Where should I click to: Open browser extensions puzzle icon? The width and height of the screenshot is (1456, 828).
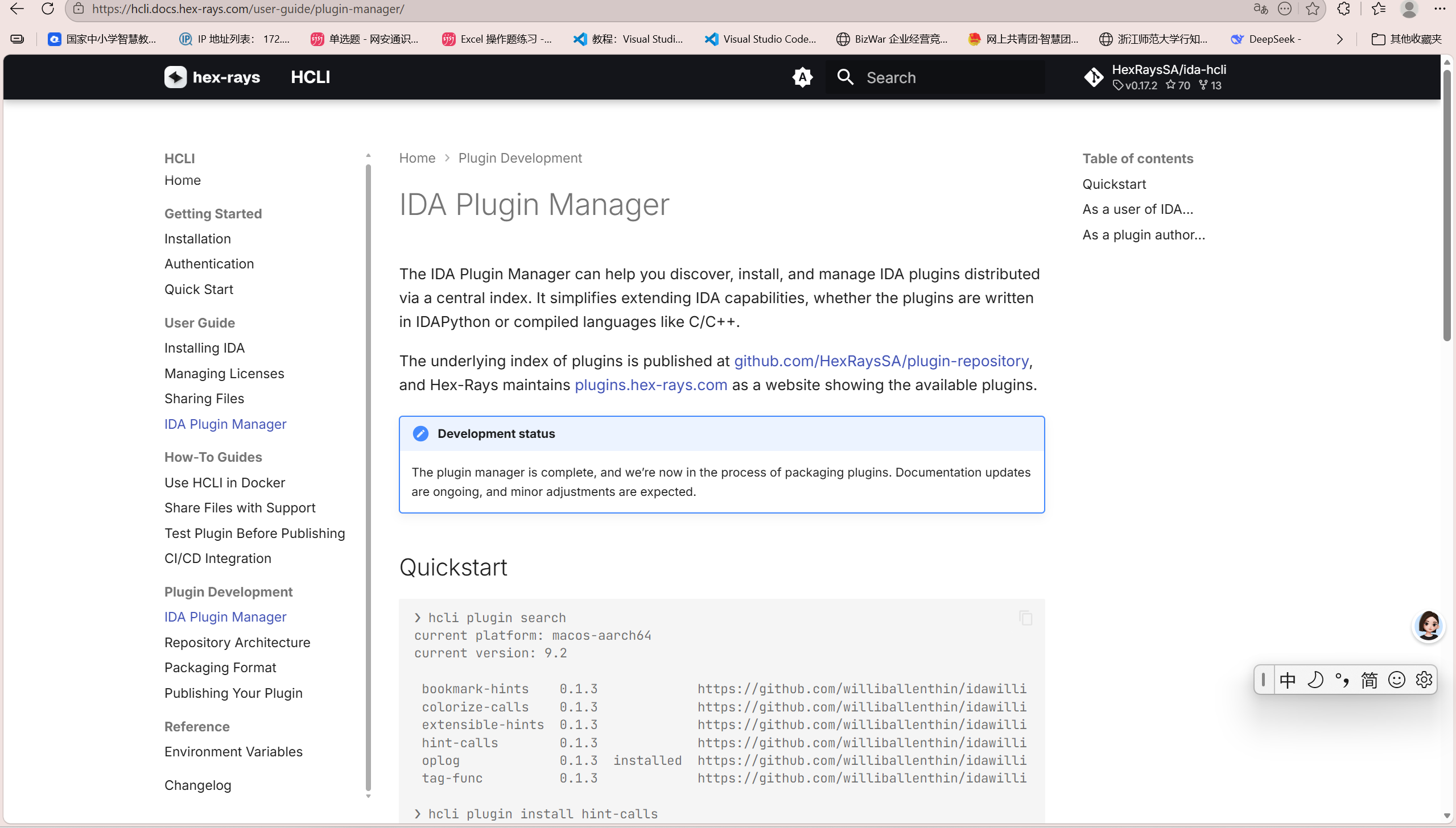[x=1344, y=9]
